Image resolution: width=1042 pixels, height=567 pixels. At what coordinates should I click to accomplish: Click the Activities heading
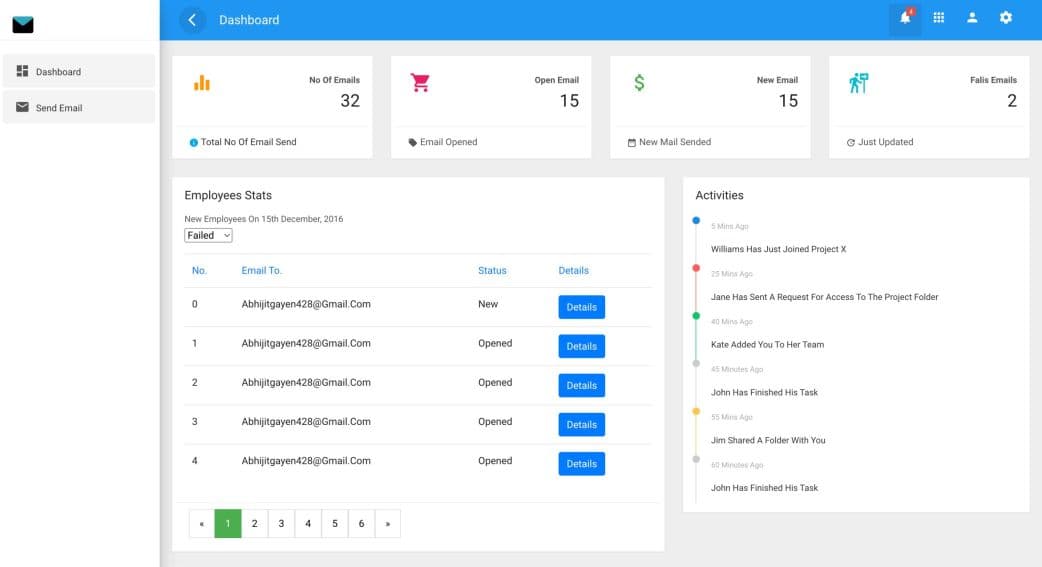click(x=719, y=195)
